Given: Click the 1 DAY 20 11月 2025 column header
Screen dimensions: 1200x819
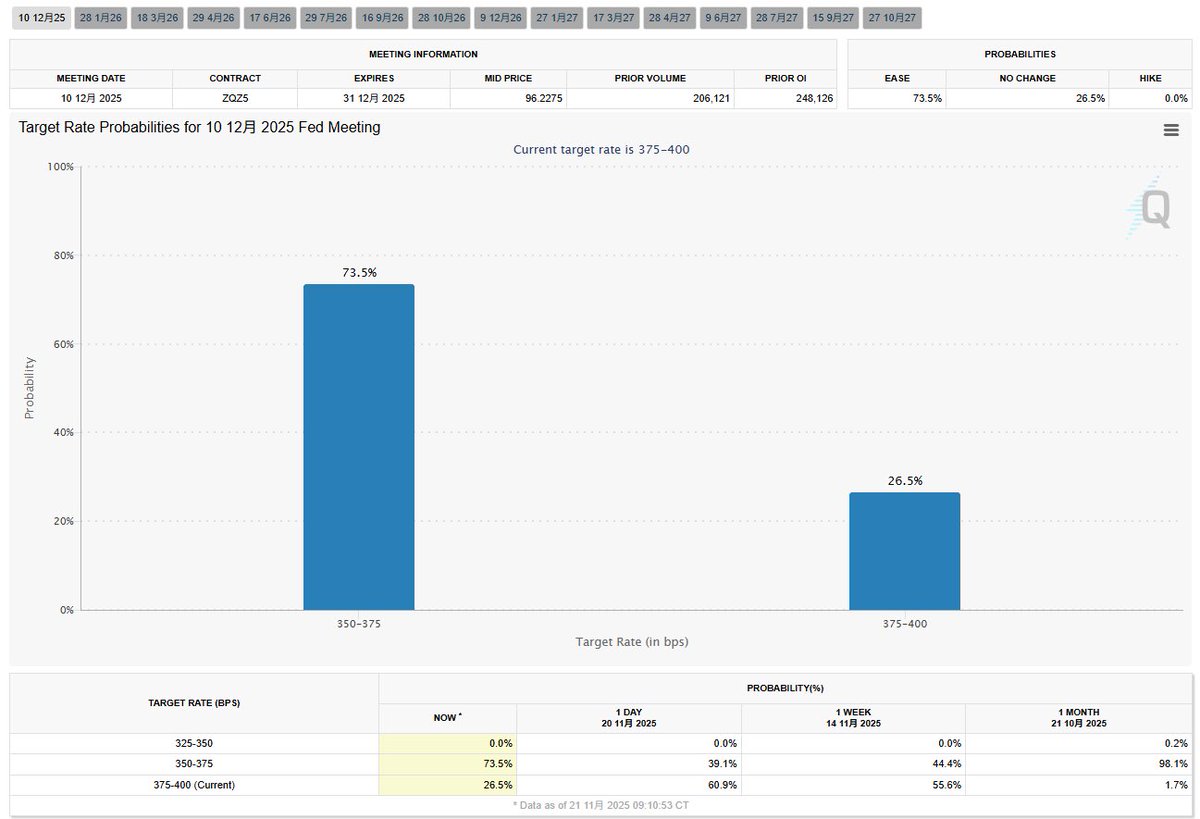Looking at the screenshot, I should [x=629, y=718].
